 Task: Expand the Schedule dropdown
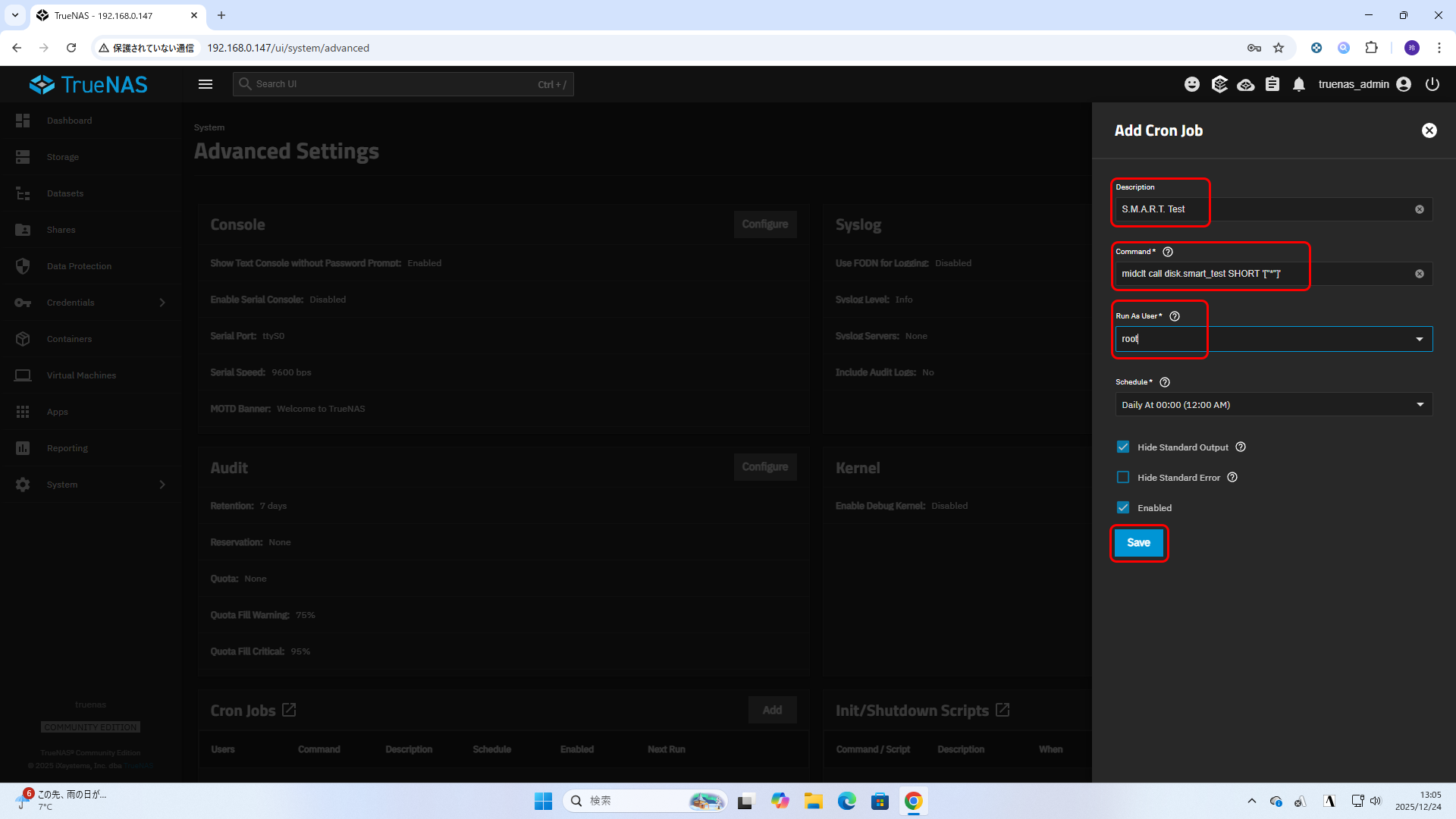(1420, 405)
